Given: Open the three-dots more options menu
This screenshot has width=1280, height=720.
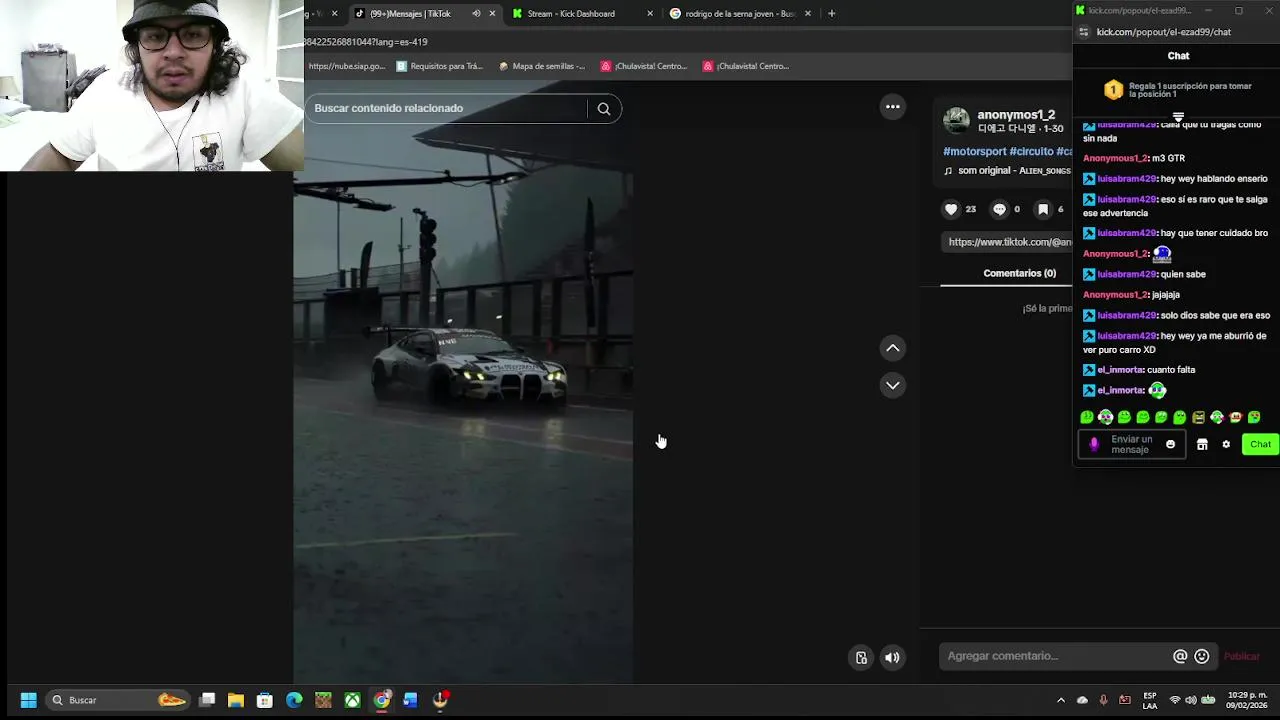Looking at the screenshot, I should coord(893,107).
